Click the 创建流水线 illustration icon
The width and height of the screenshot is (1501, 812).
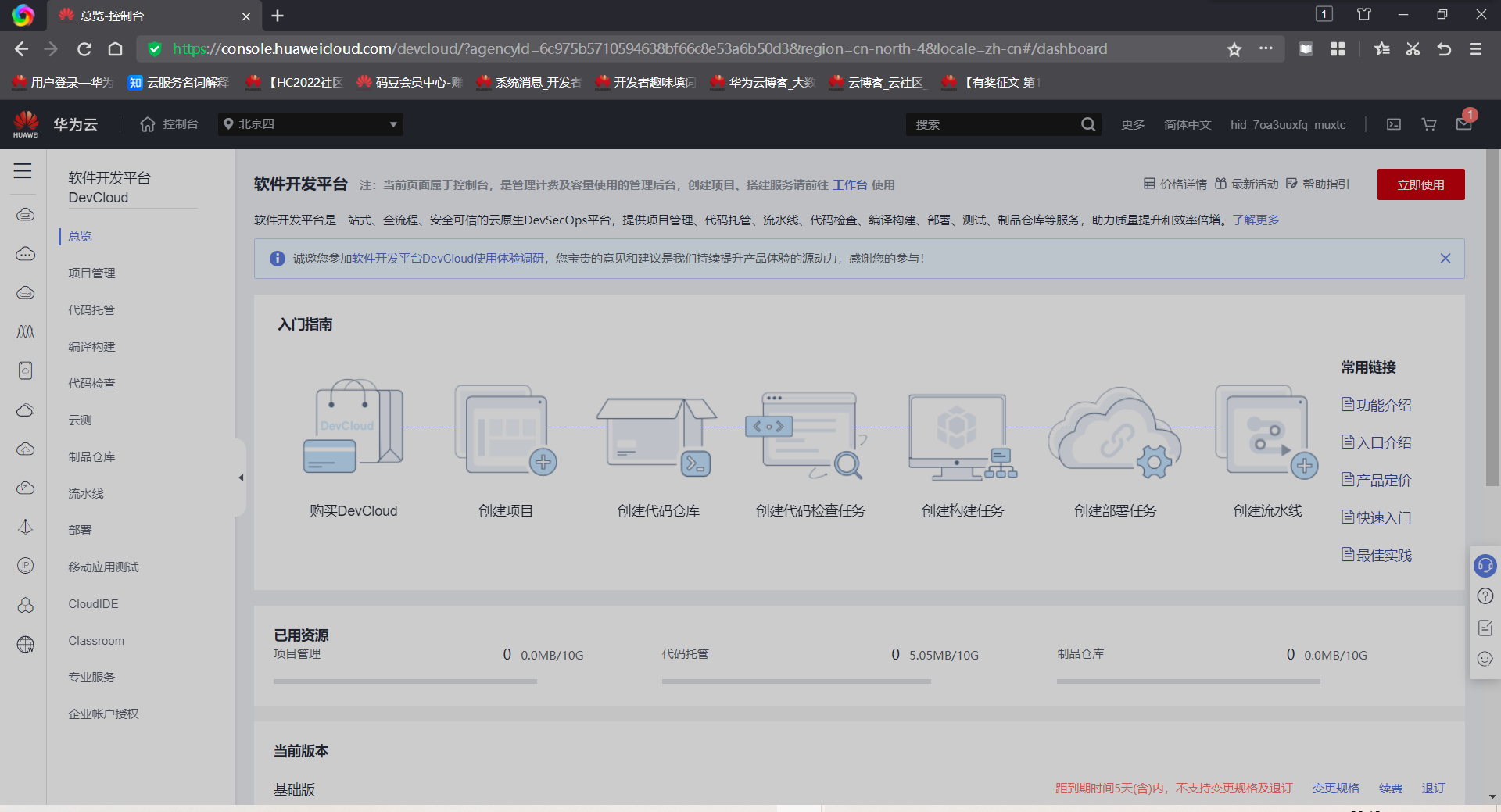point(1267,431)
